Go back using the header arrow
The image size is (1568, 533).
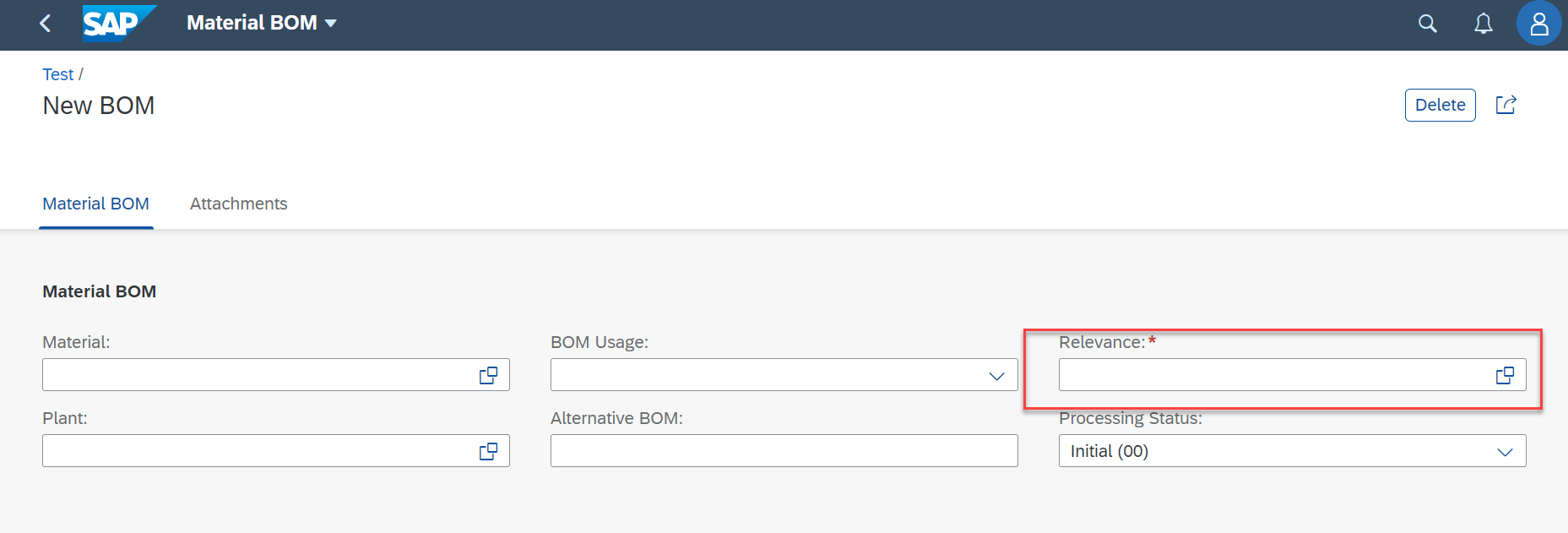(46, 24)
